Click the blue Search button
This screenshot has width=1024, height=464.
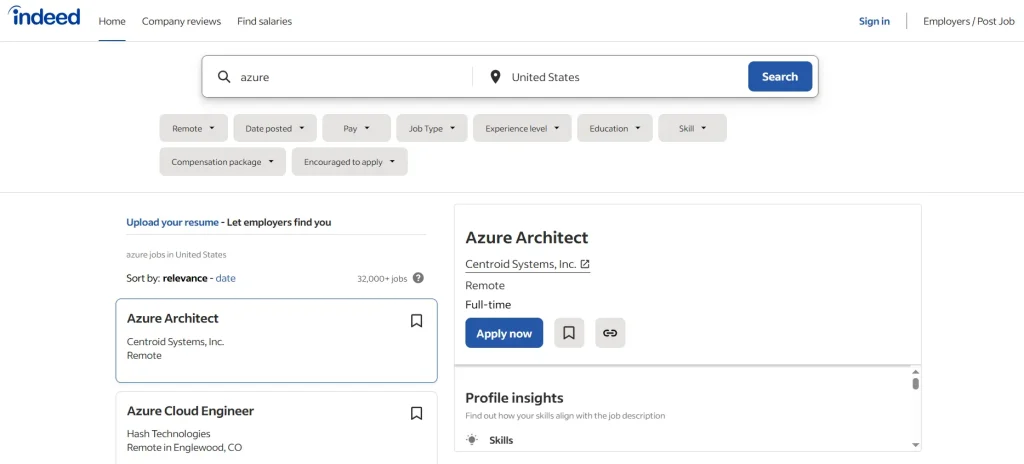[x=780, y=76]
